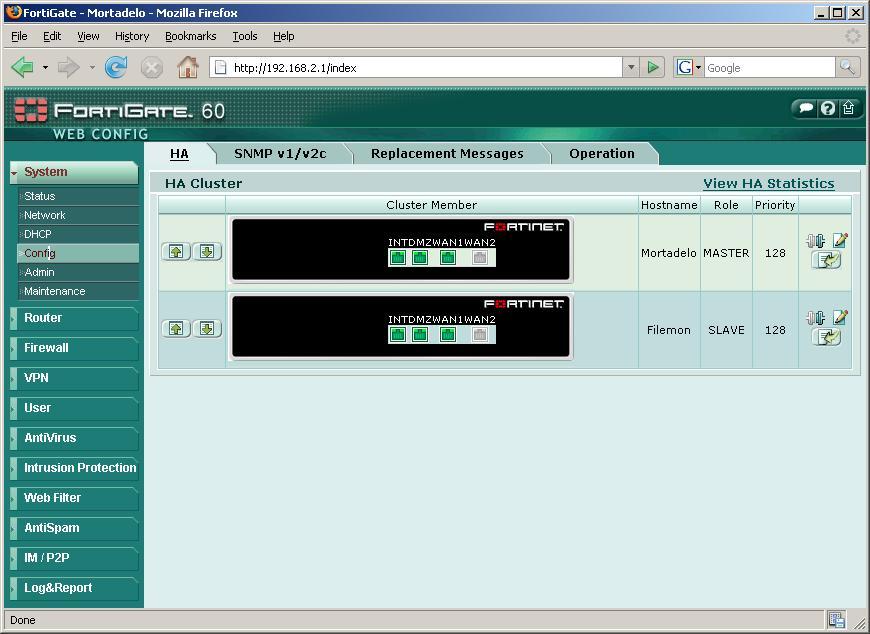This screenshot has height=634, width=870.
Task: Expand the AntiVirus menu section
Action: (x=74, y=438)
